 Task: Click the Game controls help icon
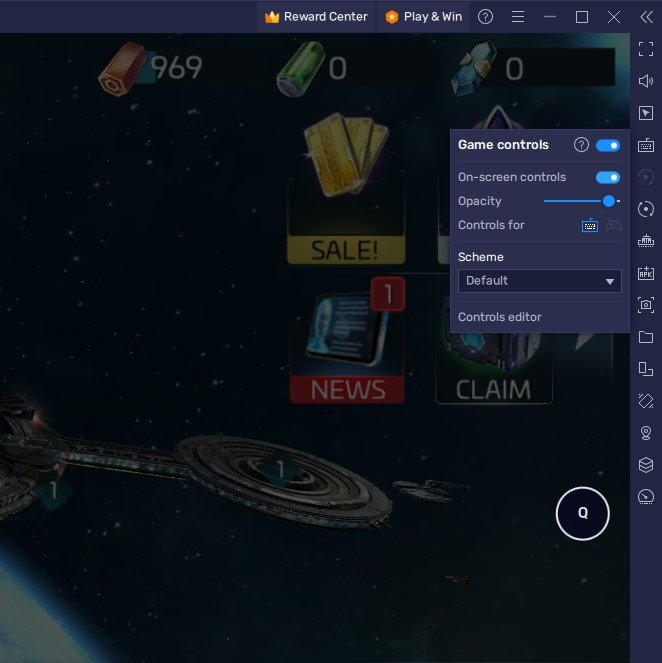click(x=581, y=145)
